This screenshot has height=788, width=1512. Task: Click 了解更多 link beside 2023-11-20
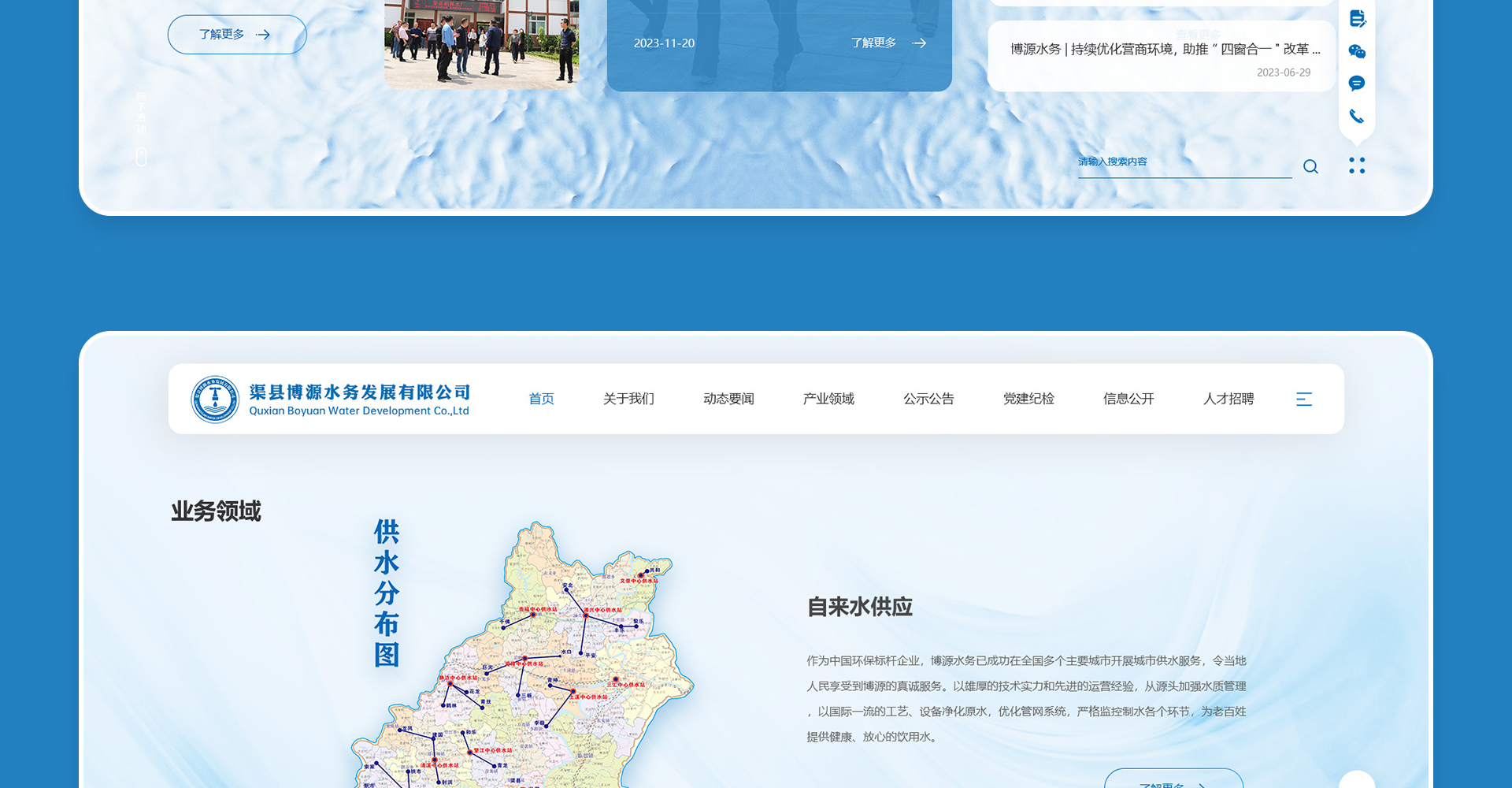[x=888, y=43]
